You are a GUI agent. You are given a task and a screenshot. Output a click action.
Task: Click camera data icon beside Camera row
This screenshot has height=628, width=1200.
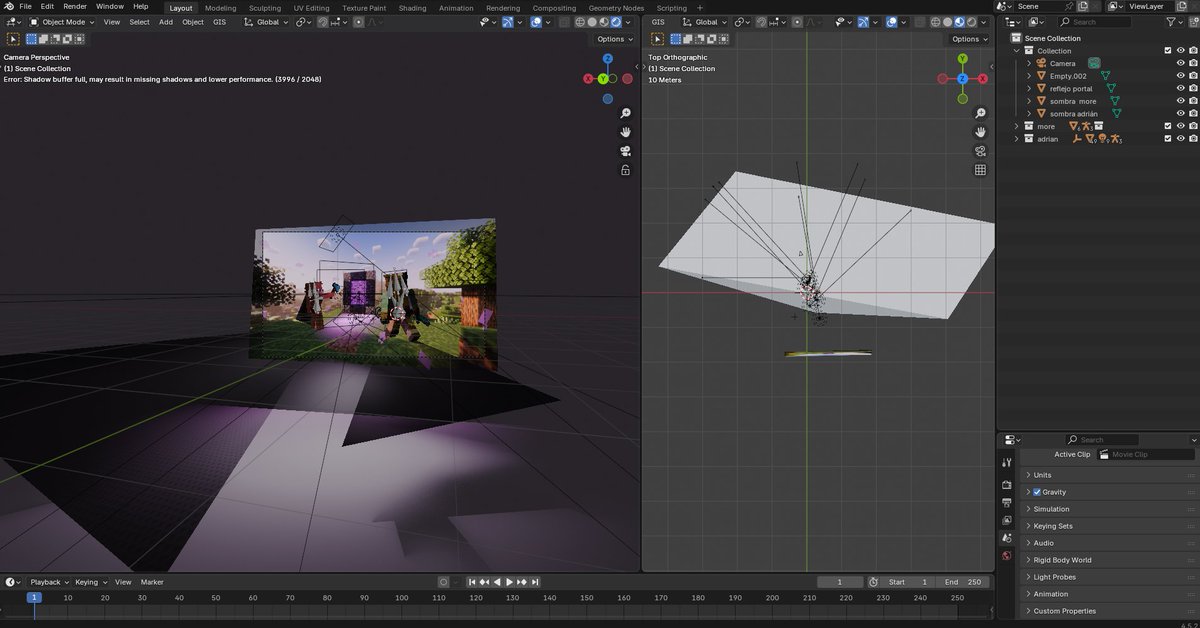(x=1094, y=63)
